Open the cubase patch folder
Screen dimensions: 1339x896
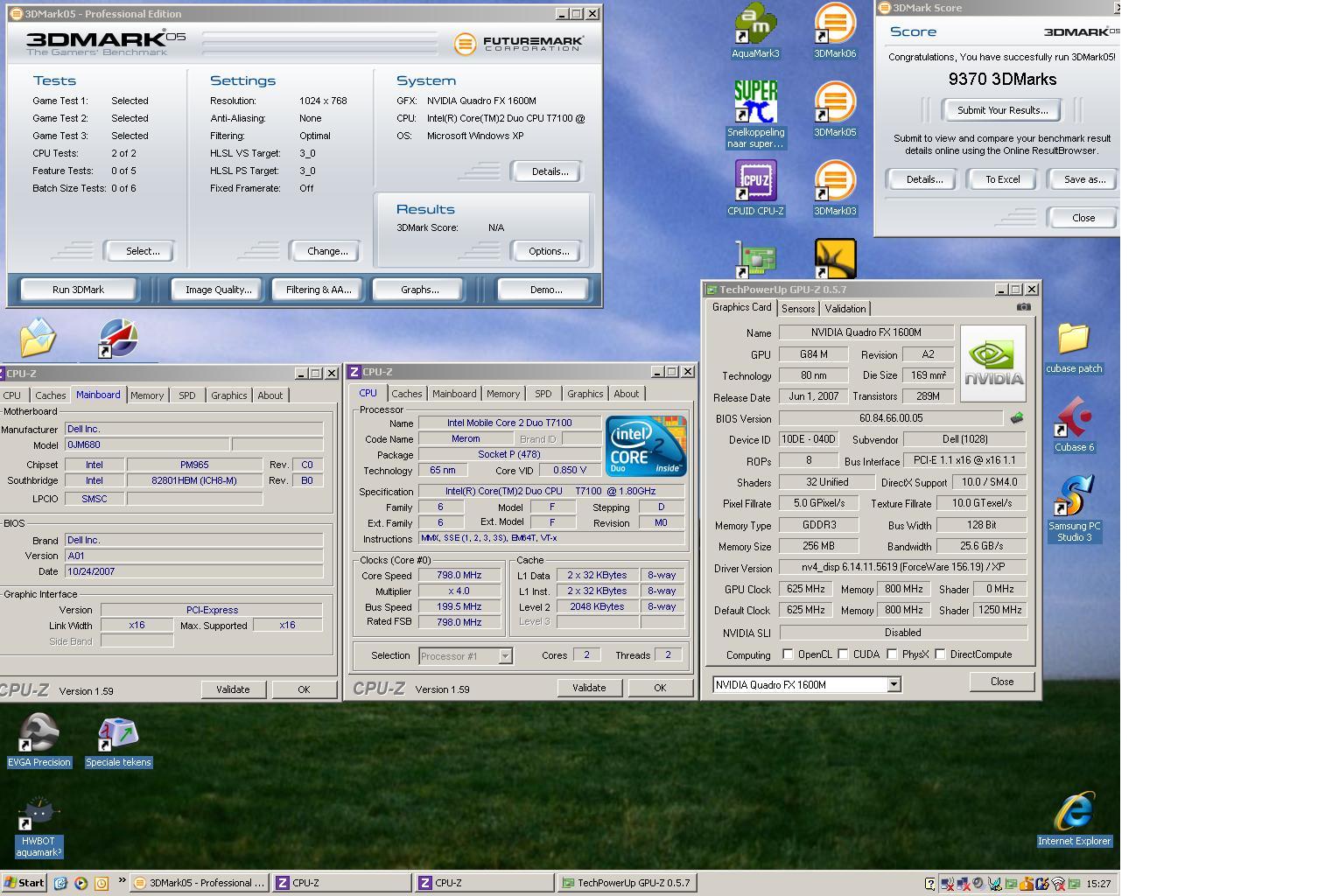tap(1074, 348)
